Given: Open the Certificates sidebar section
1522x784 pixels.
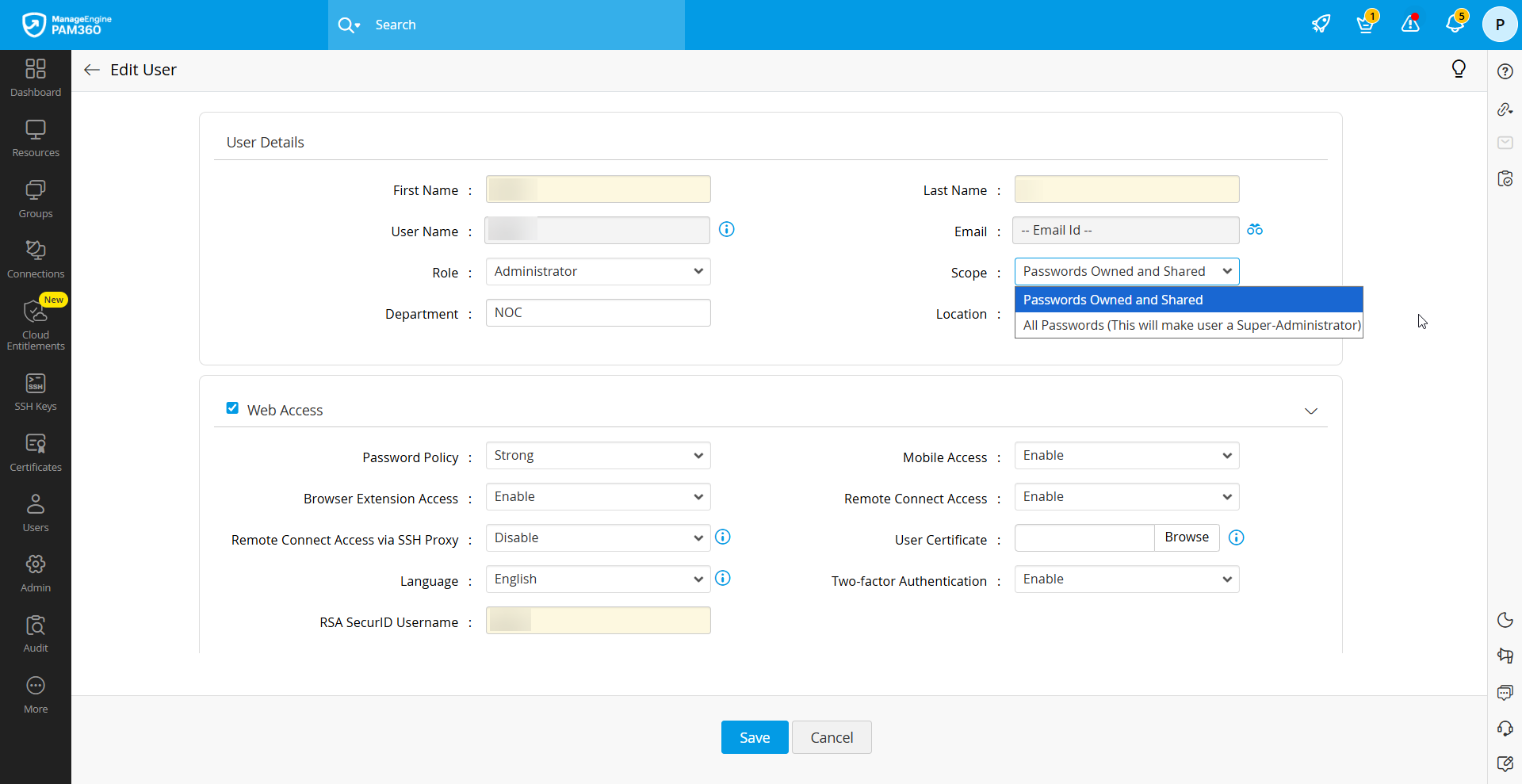Looking at the screenshot, I should point(36,453).
